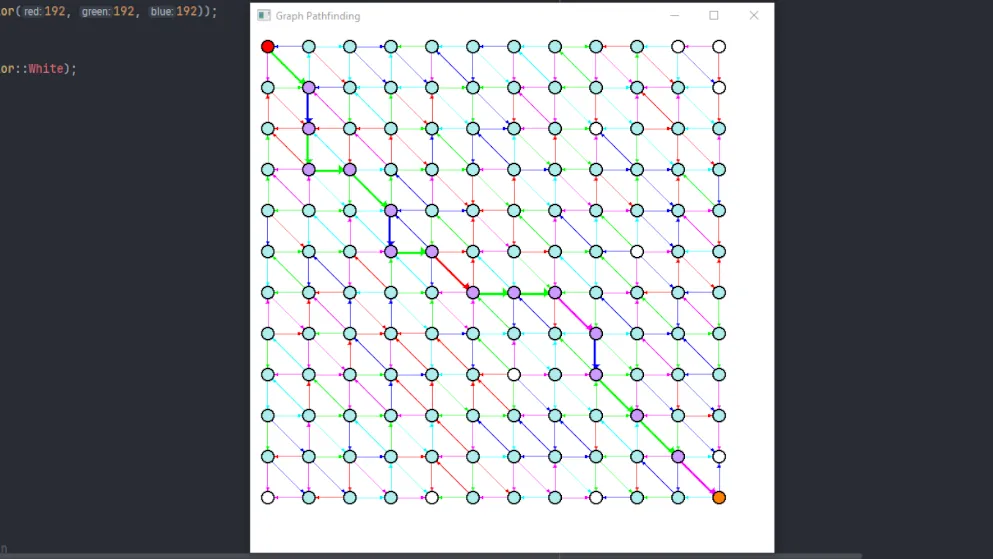This screenshot has height=559, width=993.
Task: Click the 'red:' parameter hint in code
Action: coord(32,12)
